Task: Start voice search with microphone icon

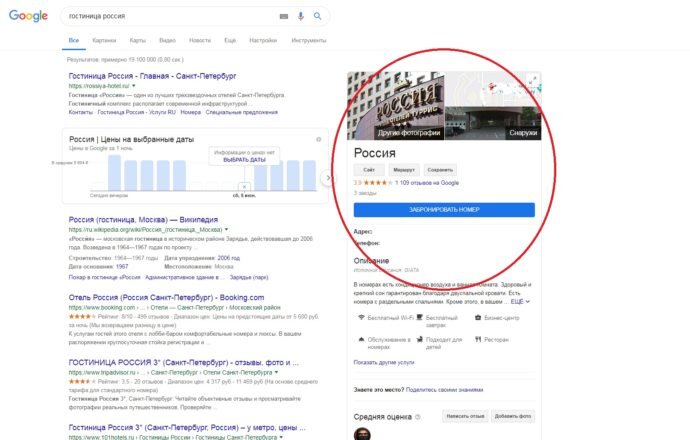Action: pyautogui.click(x=301, y=16)
